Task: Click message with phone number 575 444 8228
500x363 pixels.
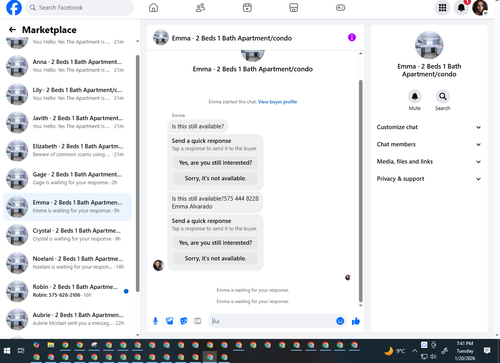Action: tap(215, 202)
